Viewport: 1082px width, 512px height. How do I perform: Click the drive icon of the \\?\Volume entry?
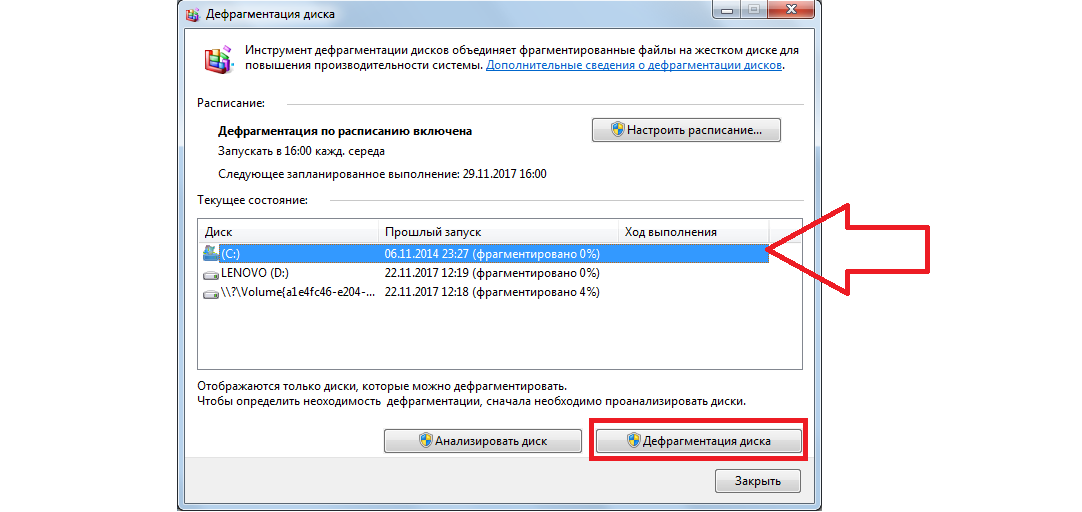click(x=210, y=293)
